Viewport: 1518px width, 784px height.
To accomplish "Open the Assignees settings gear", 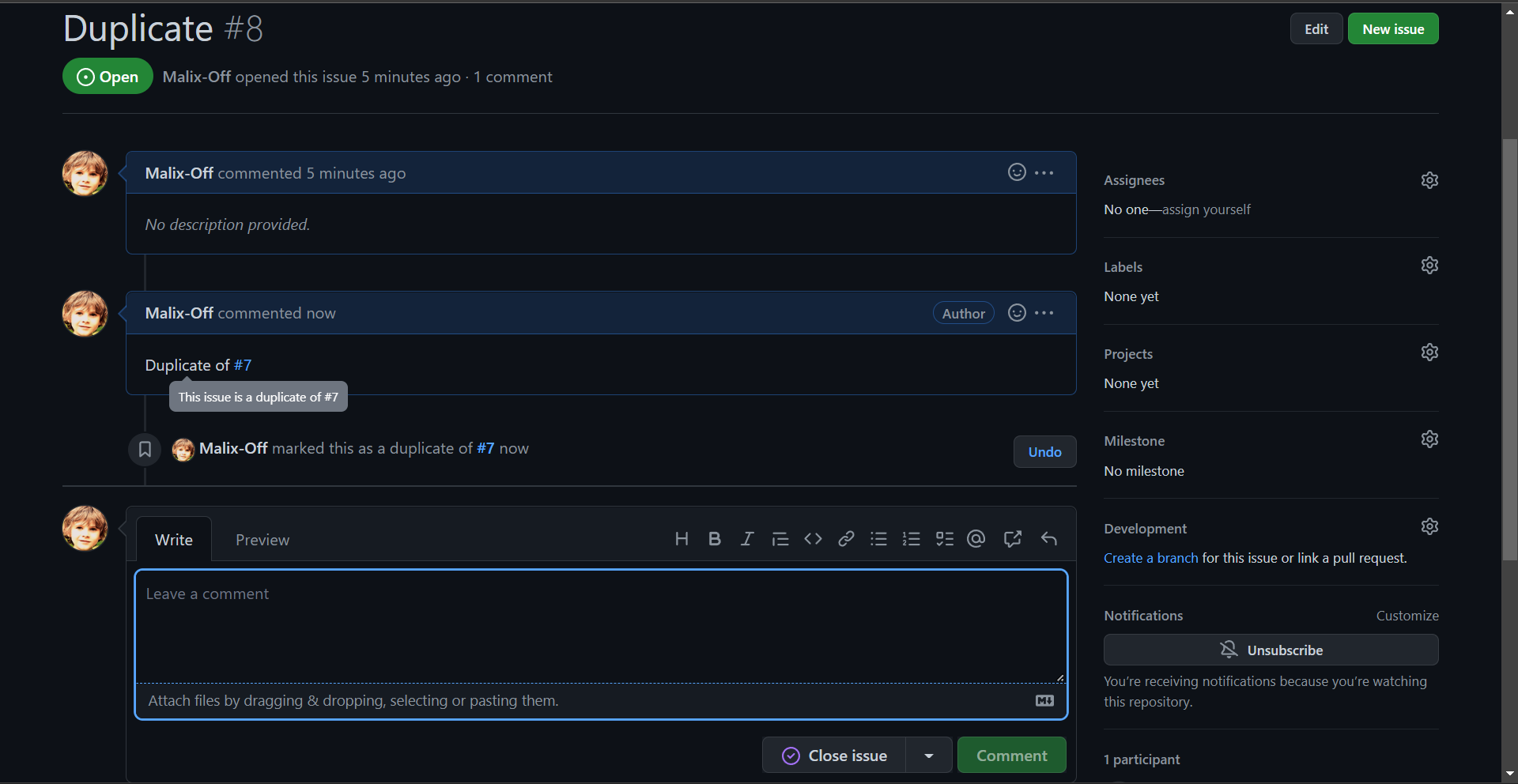I will pos(1429,179).
